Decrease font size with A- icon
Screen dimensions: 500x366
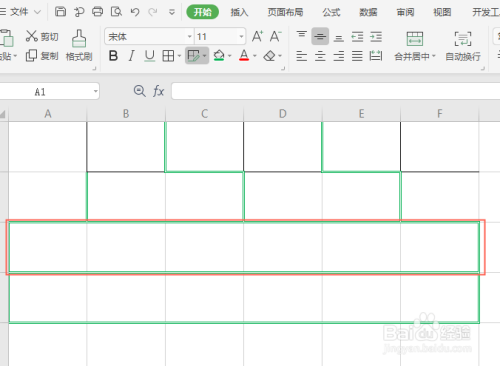coord(276,36)
